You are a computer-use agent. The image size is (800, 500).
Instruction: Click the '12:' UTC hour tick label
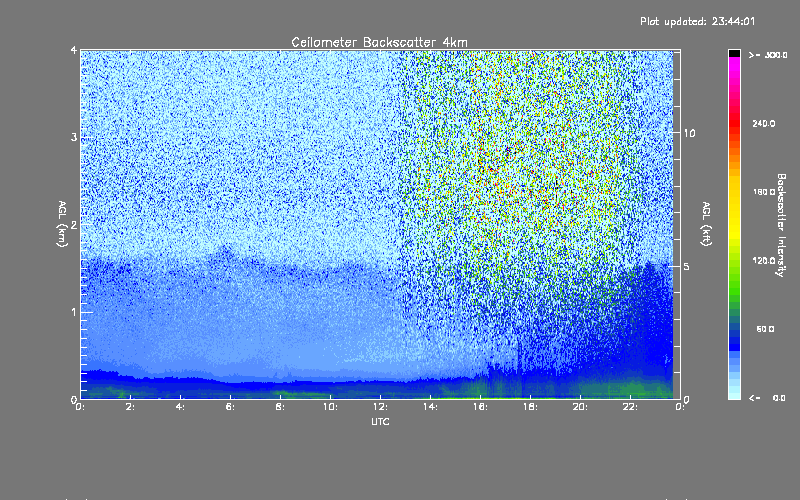[380, 407]
